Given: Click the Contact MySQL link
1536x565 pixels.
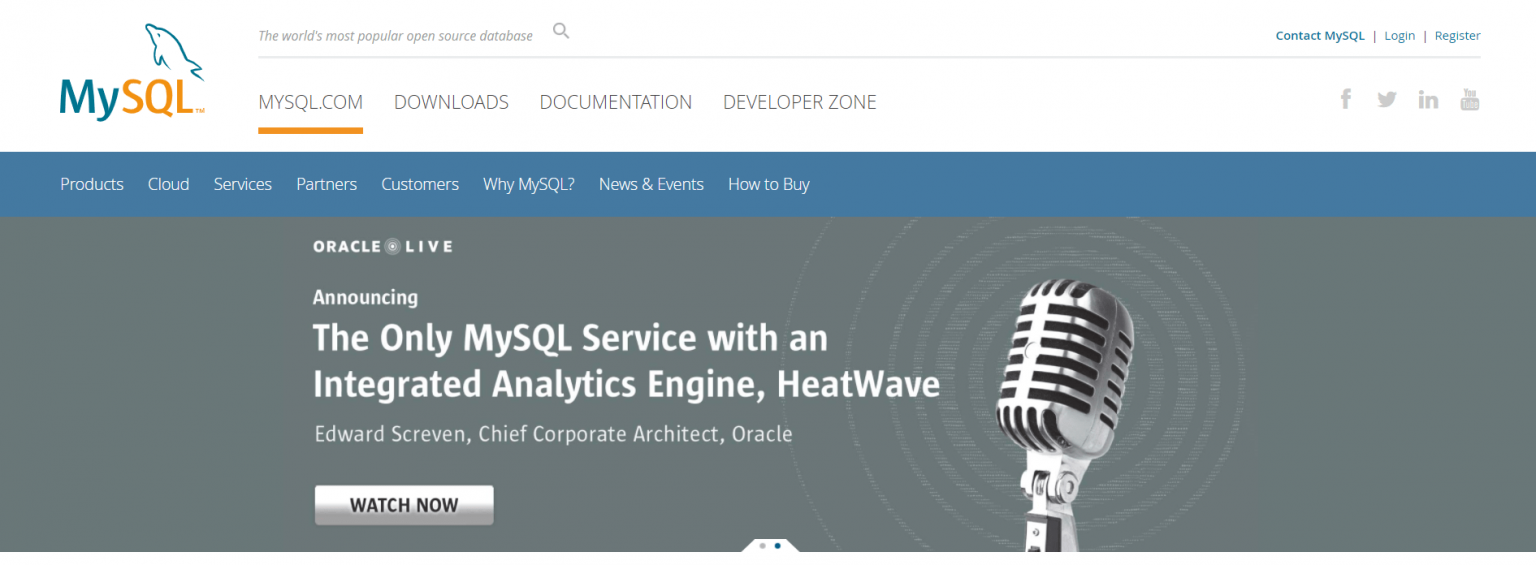Looking at the screenshot, I should pyautogui.click(x=1319, y=36).
